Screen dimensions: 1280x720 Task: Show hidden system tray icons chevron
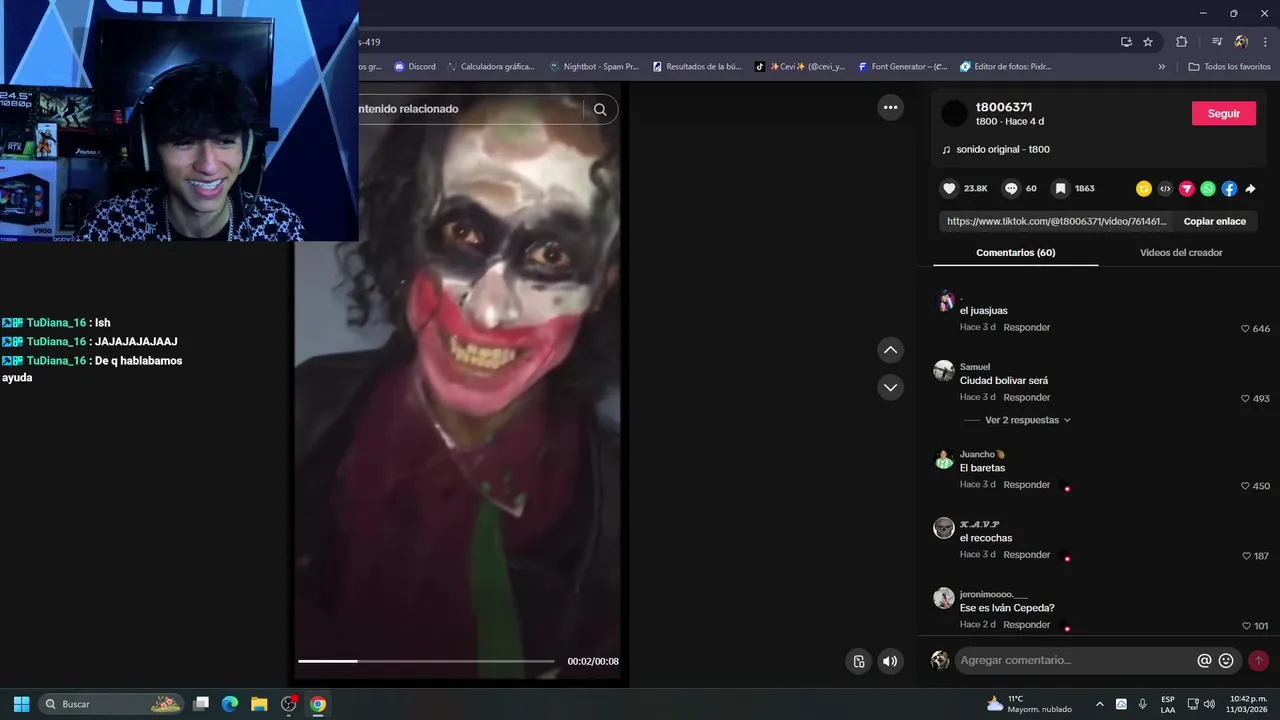pos(1100,704)
